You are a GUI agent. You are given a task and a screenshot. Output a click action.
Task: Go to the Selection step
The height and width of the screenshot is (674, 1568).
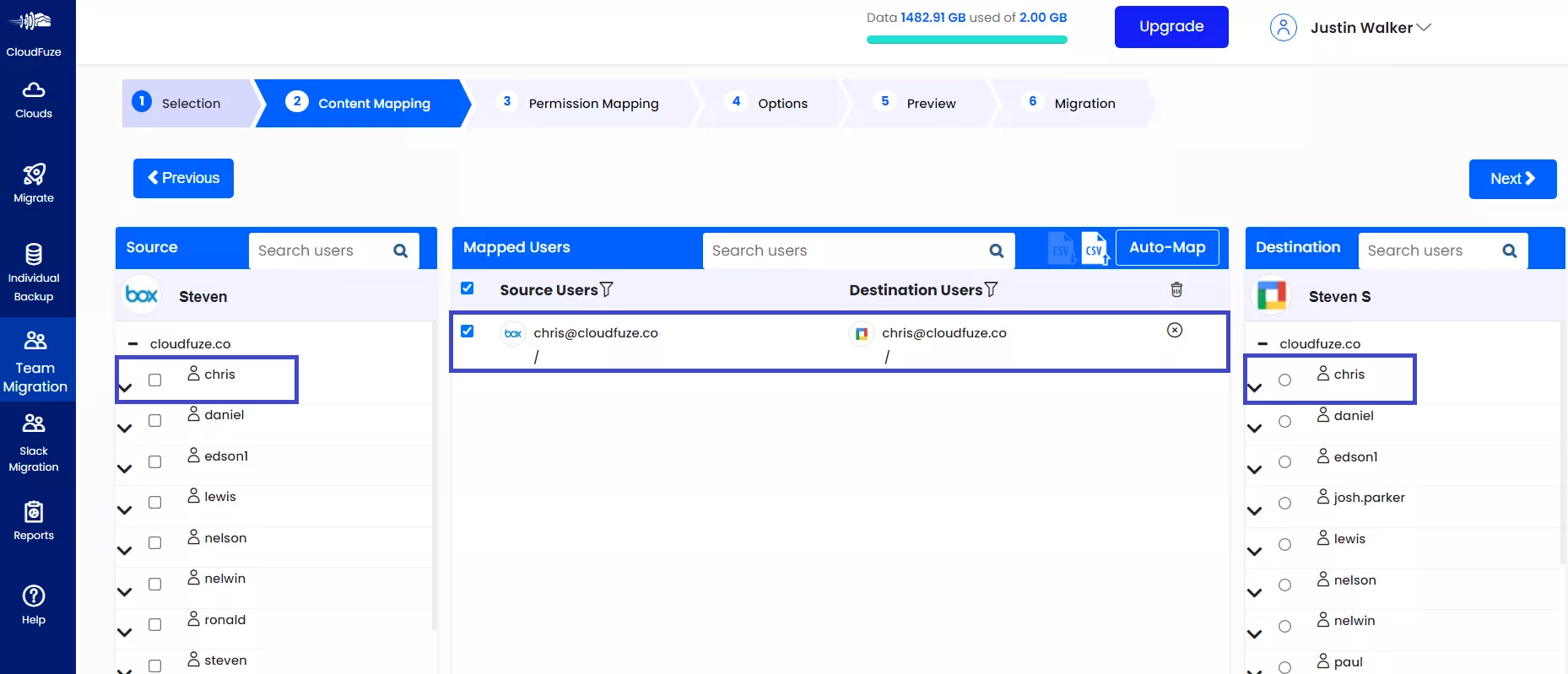tap(187, 103)
